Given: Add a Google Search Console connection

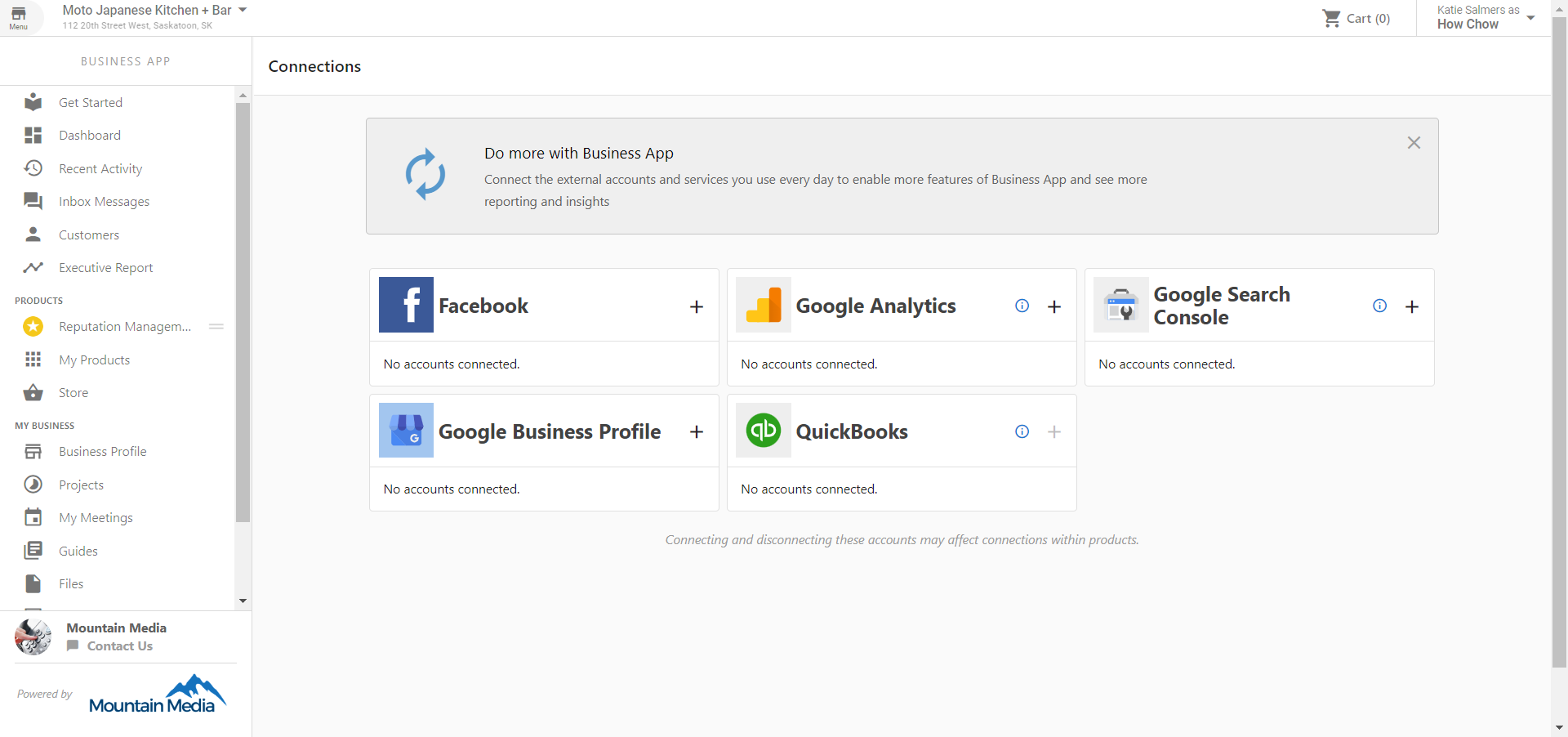Looking at the screenshot, I should tap(1412, 306).
